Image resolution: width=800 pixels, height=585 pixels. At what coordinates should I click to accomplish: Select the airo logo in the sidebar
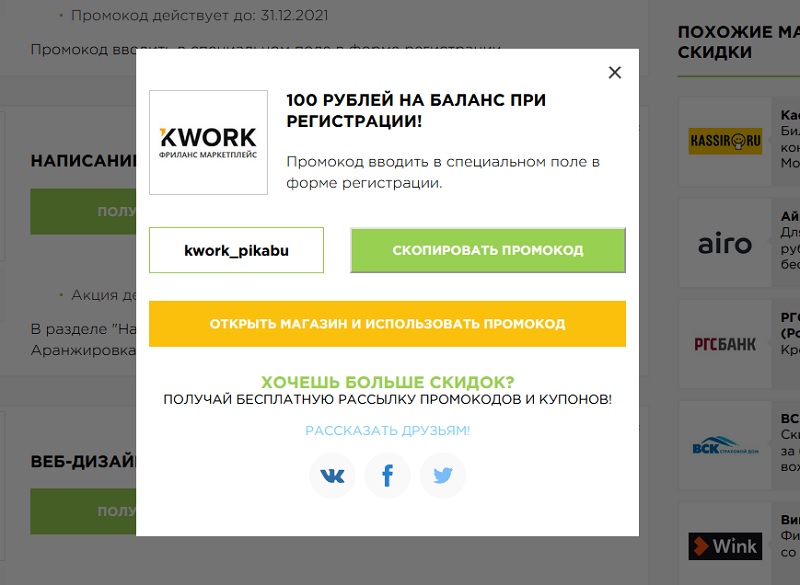click(725, 243)
